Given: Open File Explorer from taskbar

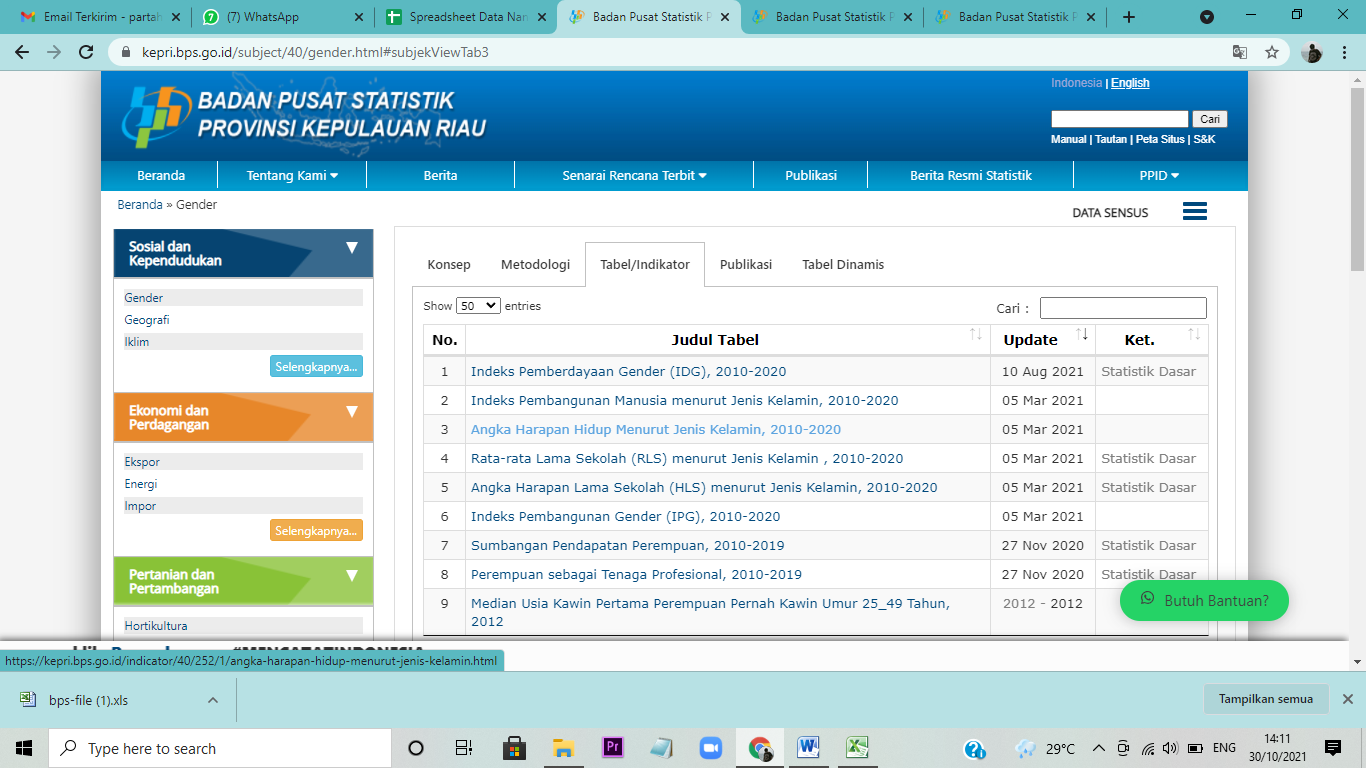Looking at the screenshot, I should (563, 748).
